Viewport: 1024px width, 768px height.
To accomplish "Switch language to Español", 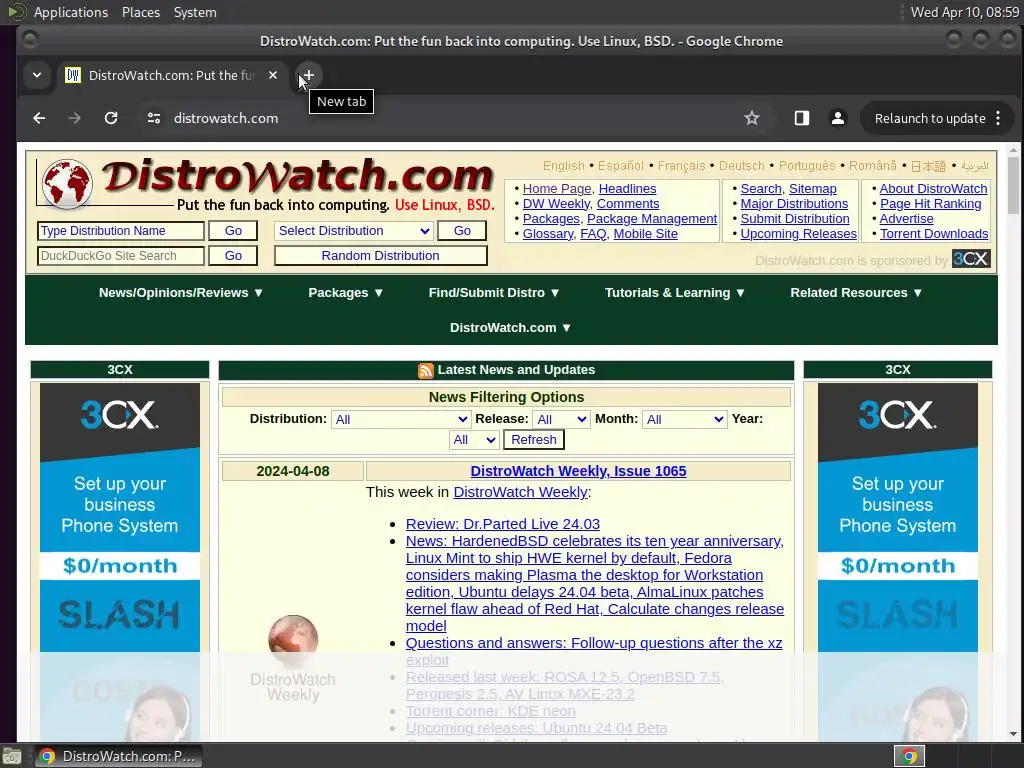I will pos(620,166).
